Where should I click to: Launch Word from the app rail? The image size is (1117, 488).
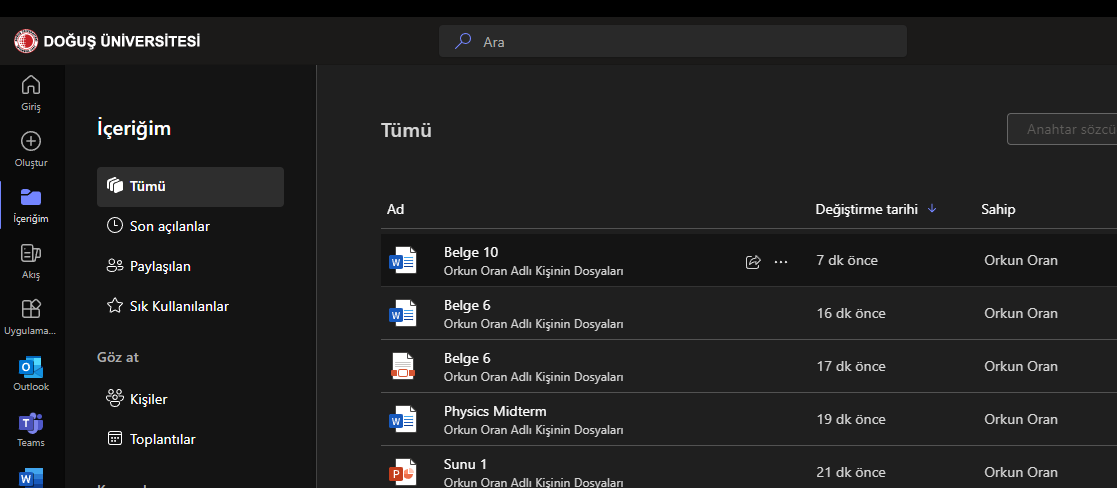tap(31, 477)
